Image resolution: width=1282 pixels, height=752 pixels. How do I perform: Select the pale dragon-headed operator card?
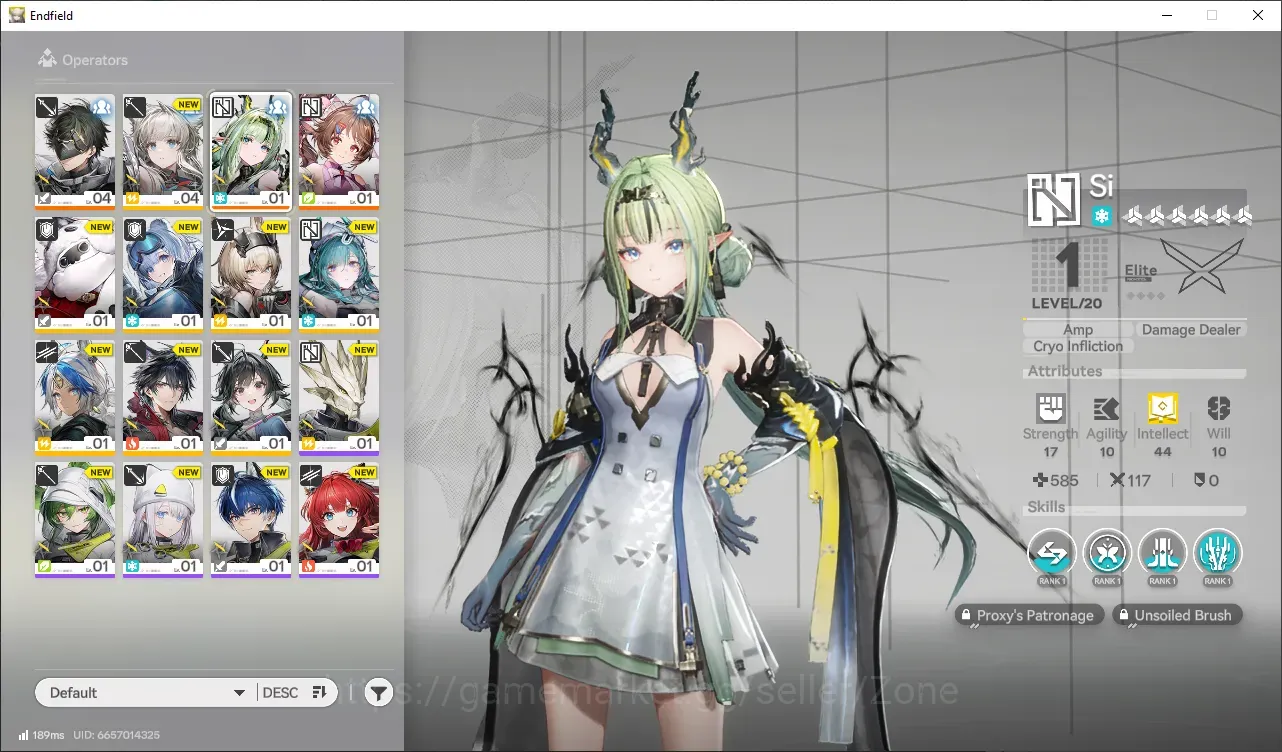tap(339, 397)
